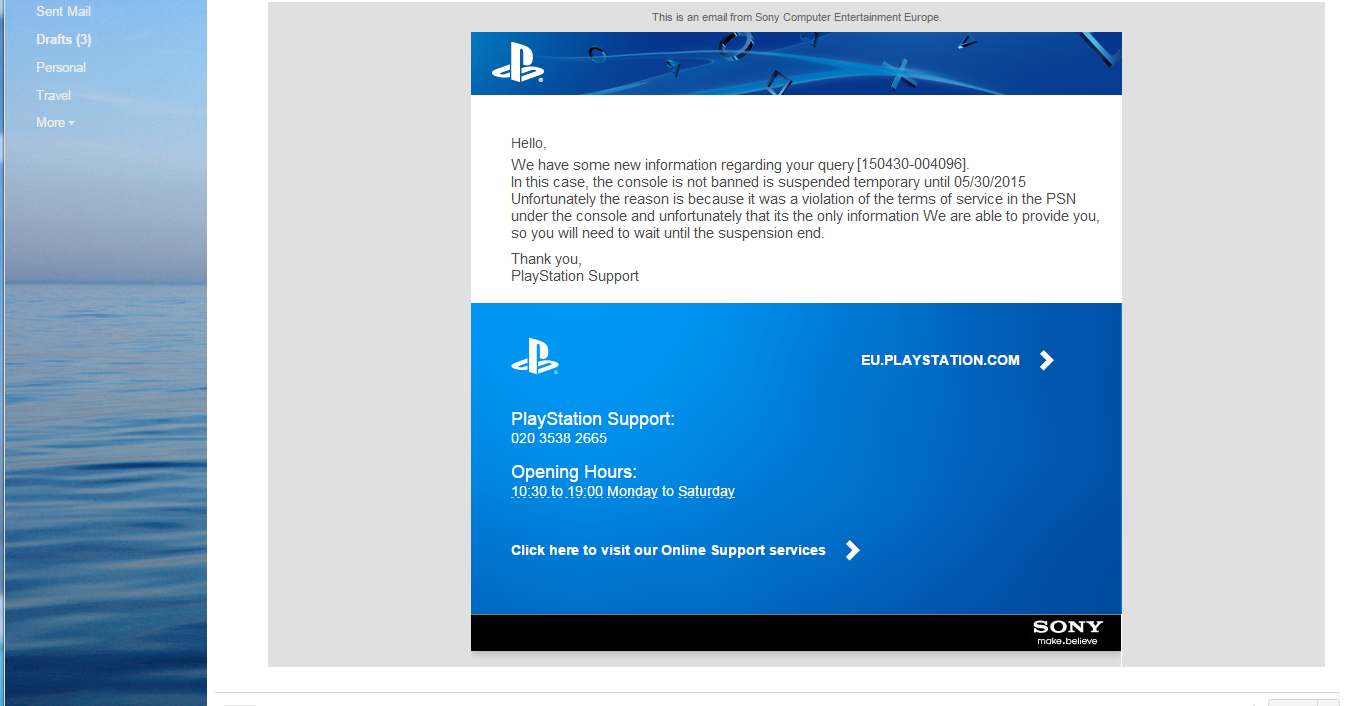Open the Travel label
The image size is (1361, 706).
[x=53, y=95]
